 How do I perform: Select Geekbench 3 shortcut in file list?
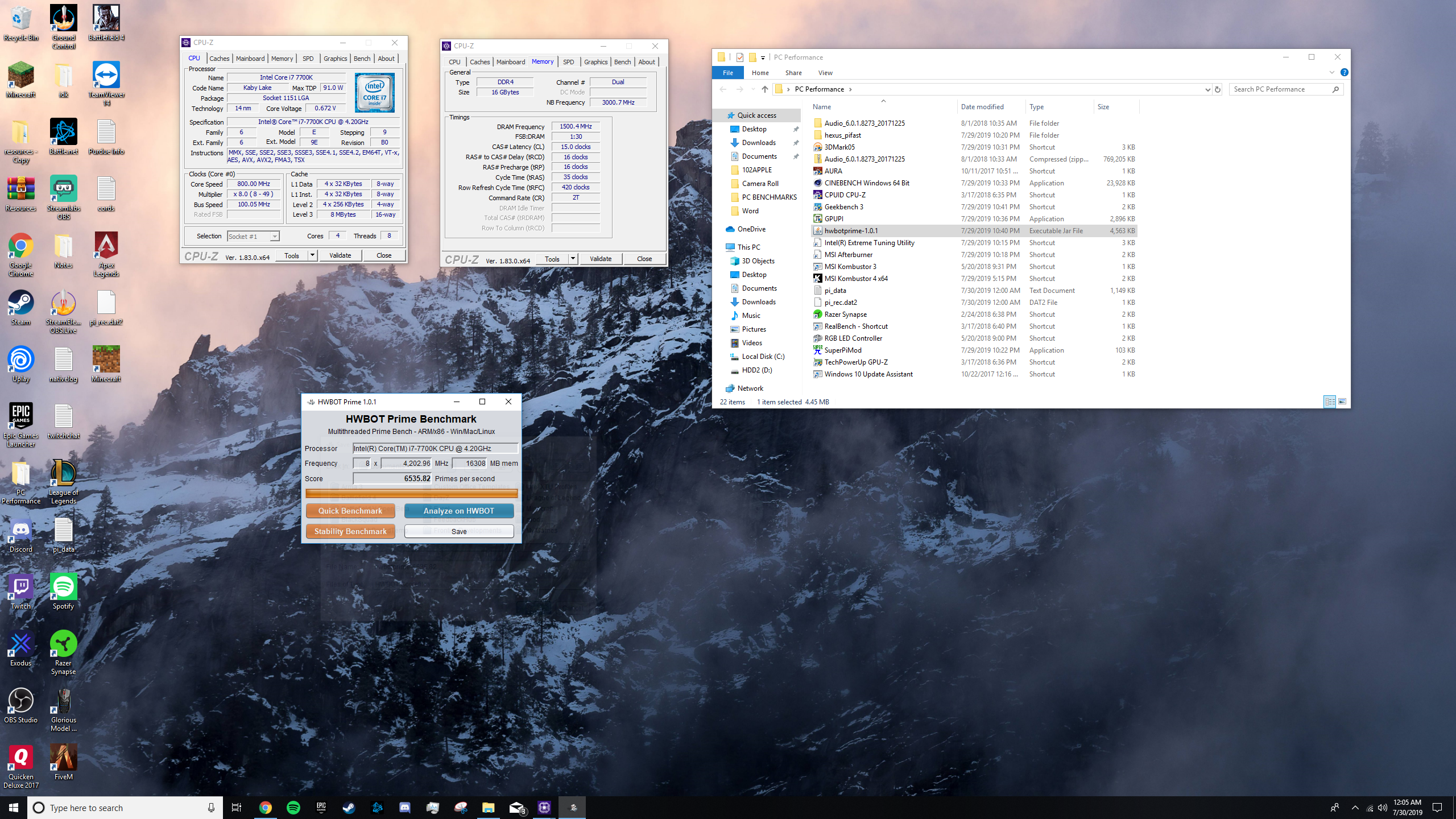click(x=974, y=207)
